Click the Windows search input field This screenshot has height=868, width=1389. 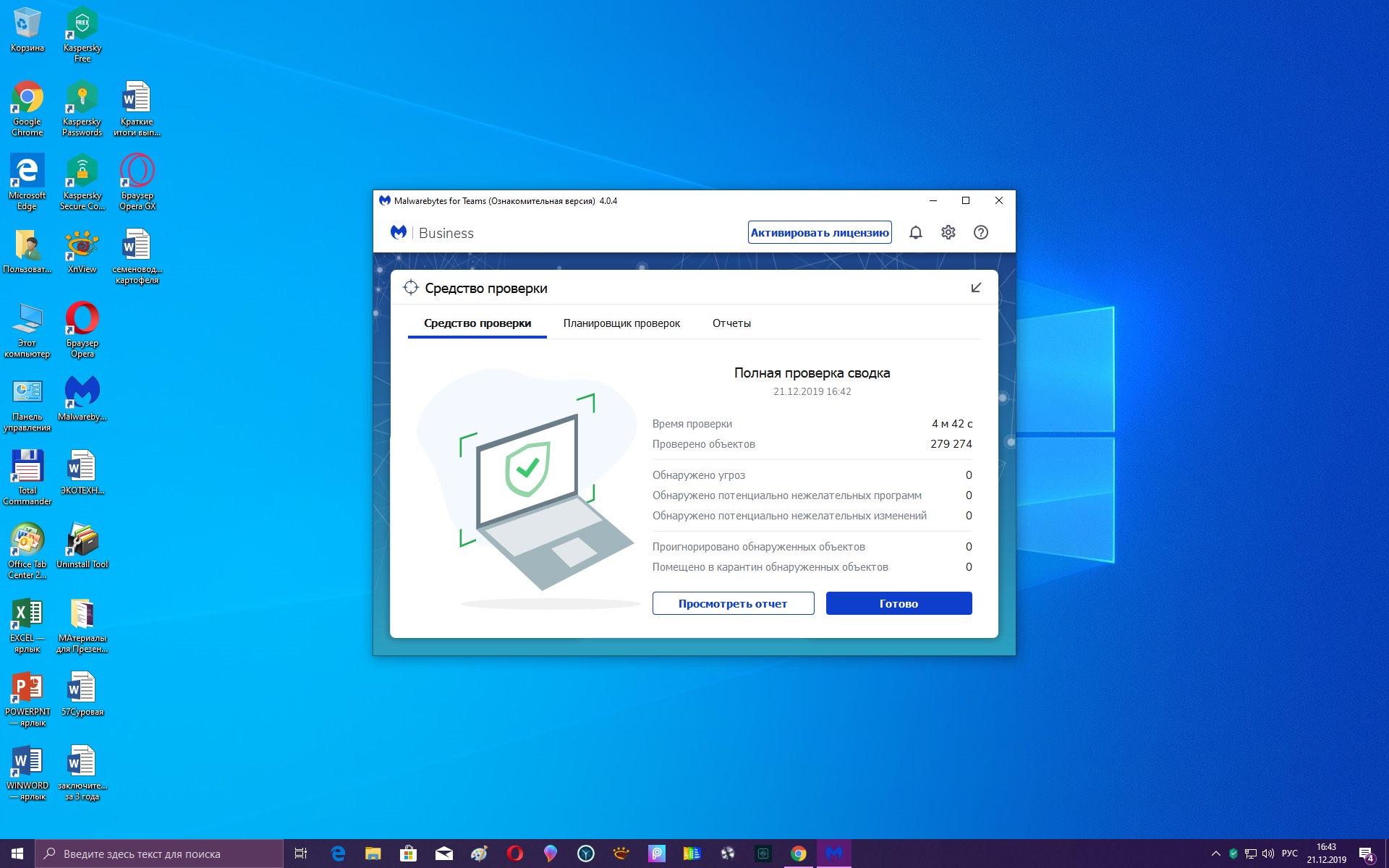(x=159, y=854)
